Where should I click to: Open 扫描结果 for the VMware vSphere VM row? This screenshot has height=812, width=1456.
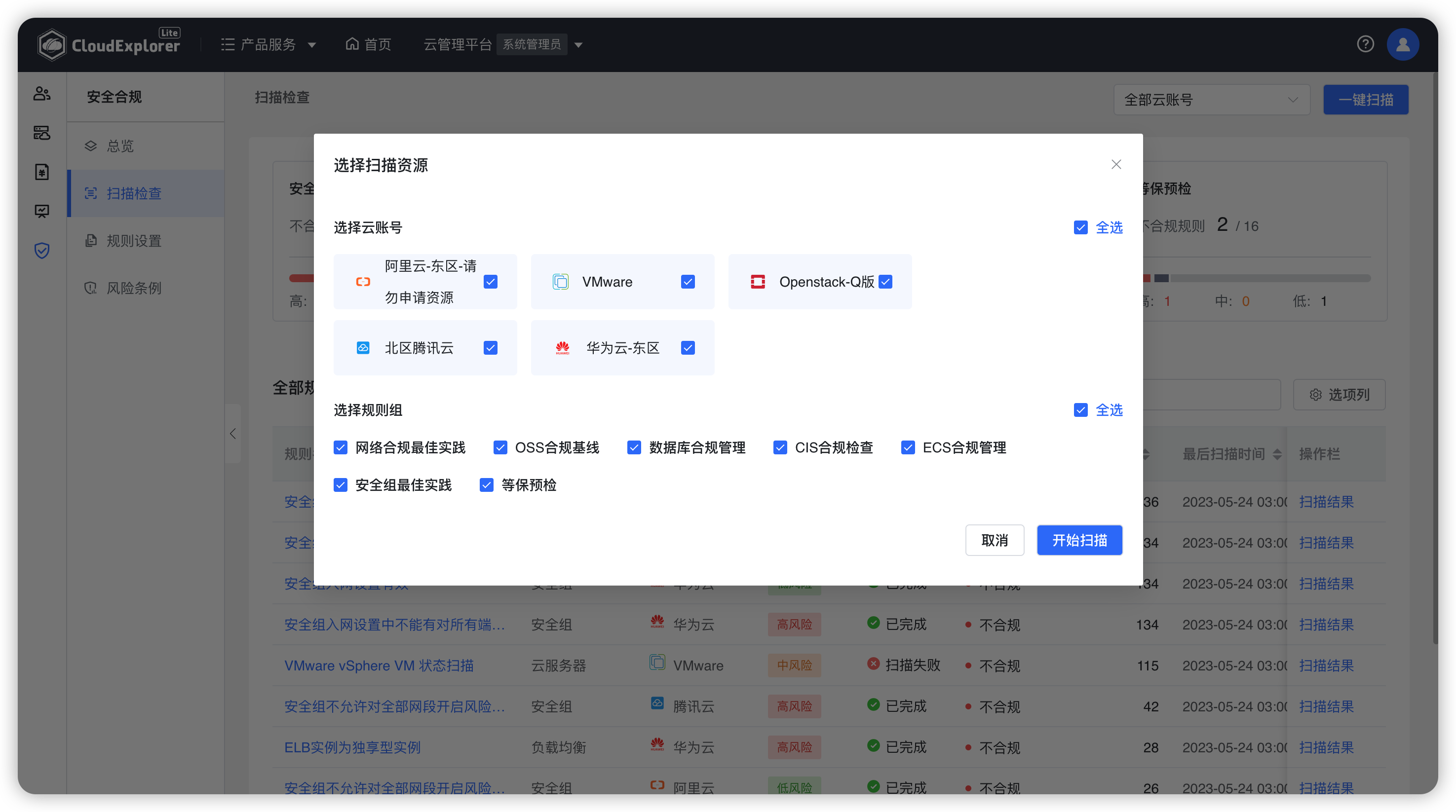[x=1327, y=665]
